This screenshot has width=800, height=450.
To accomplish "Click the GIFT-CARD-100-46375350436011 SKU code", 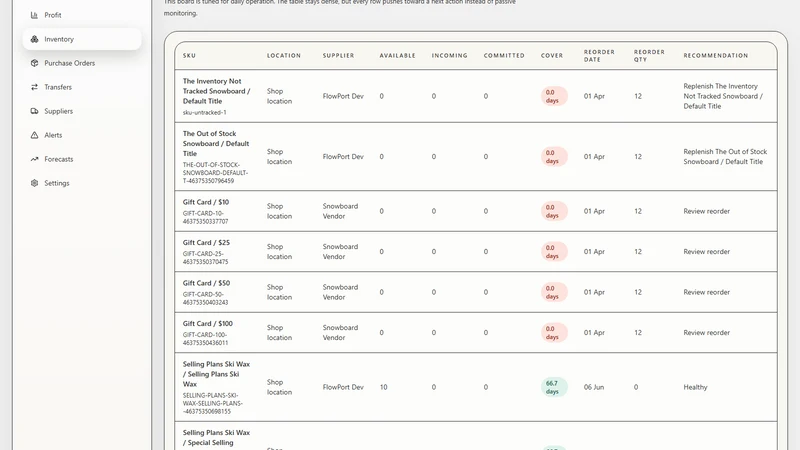I will 206,339.
